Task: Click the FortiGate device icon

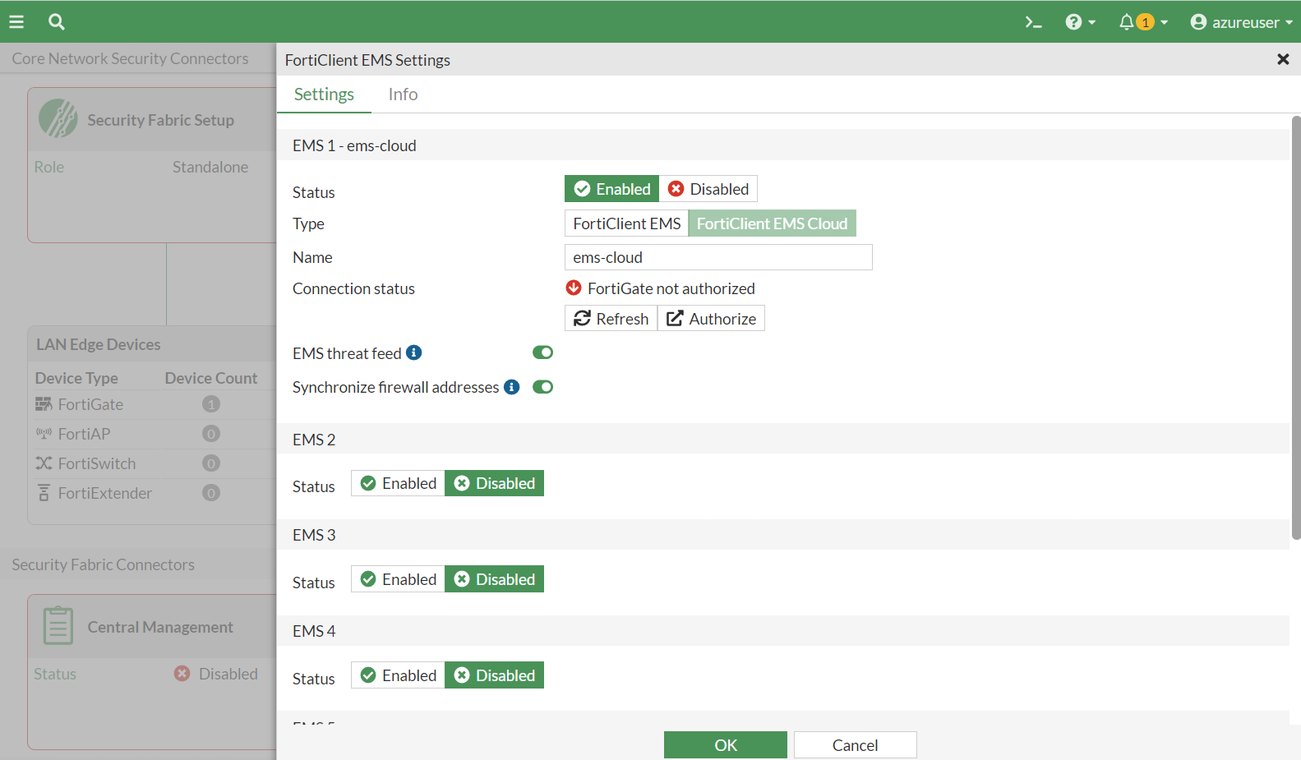Action: pyautogui.click(x=44, y=404)
